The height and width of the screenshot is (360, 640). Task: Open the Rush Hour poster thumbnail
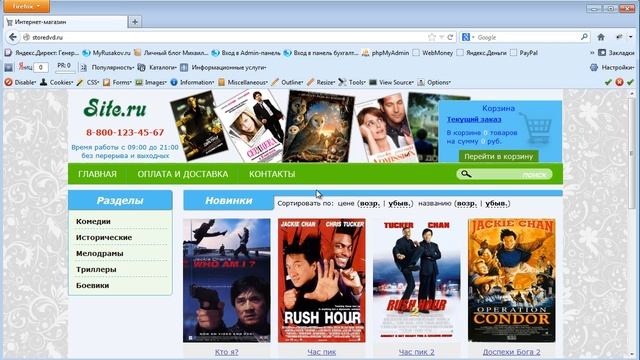pos(322,280)
